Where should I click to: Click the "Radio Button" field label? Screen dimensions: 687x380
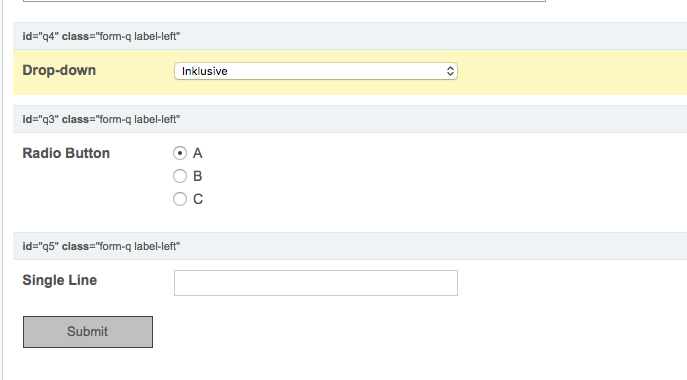(x=66, y=153)
